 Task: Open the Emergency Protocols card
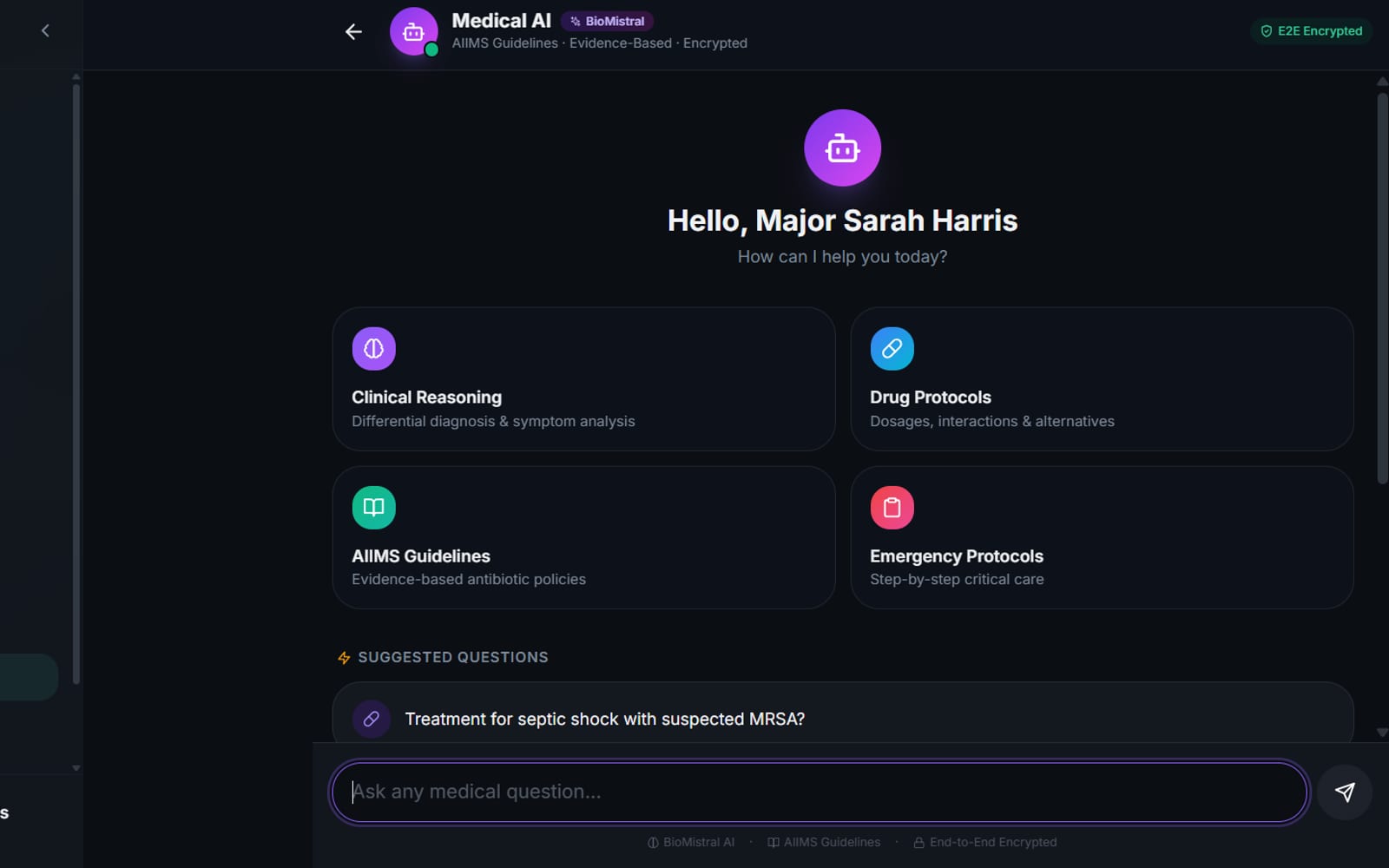click(x=1102, y=537)
